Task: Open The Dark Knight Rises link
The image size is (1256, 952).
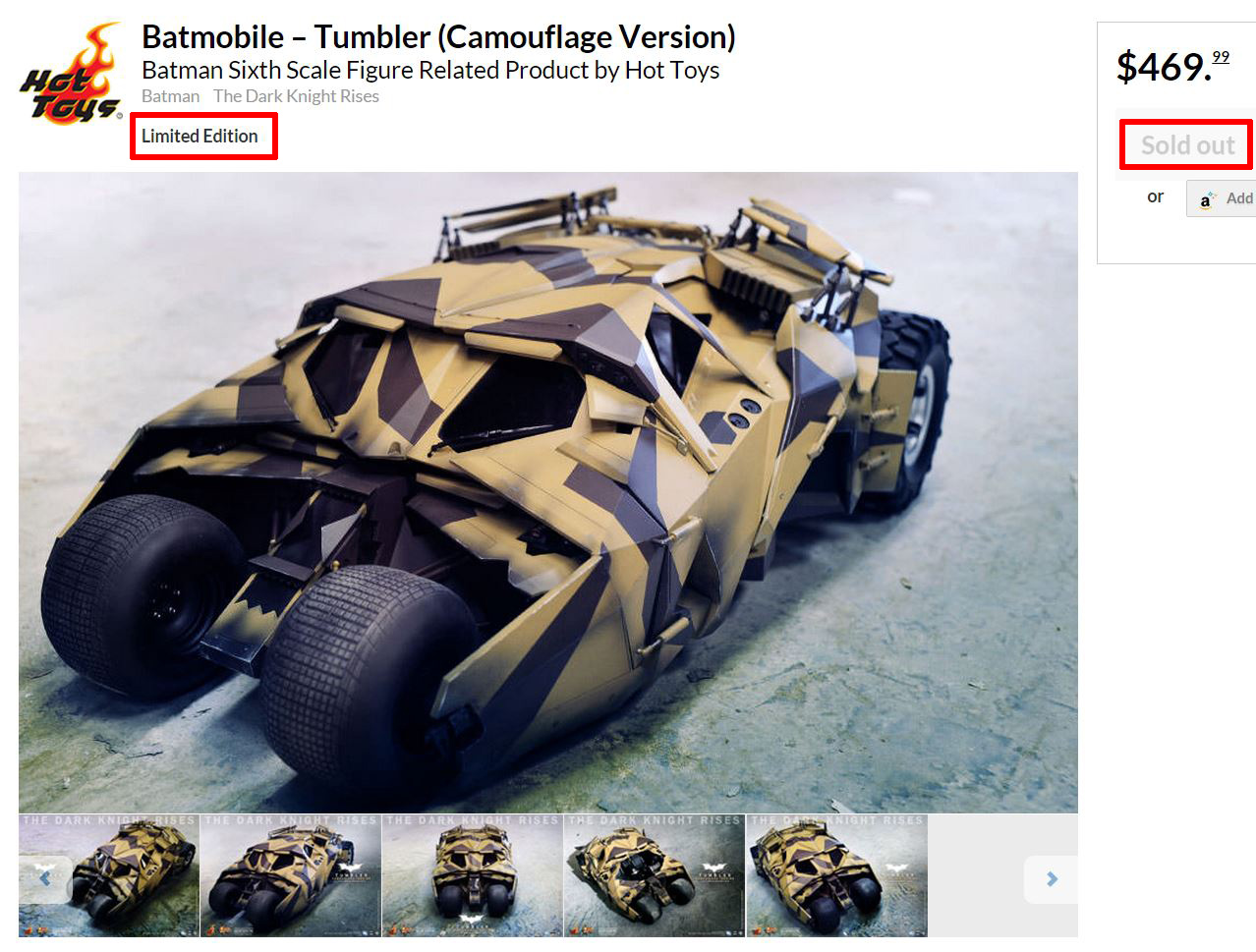Action: pyautogui.click(x=296, y=96)
